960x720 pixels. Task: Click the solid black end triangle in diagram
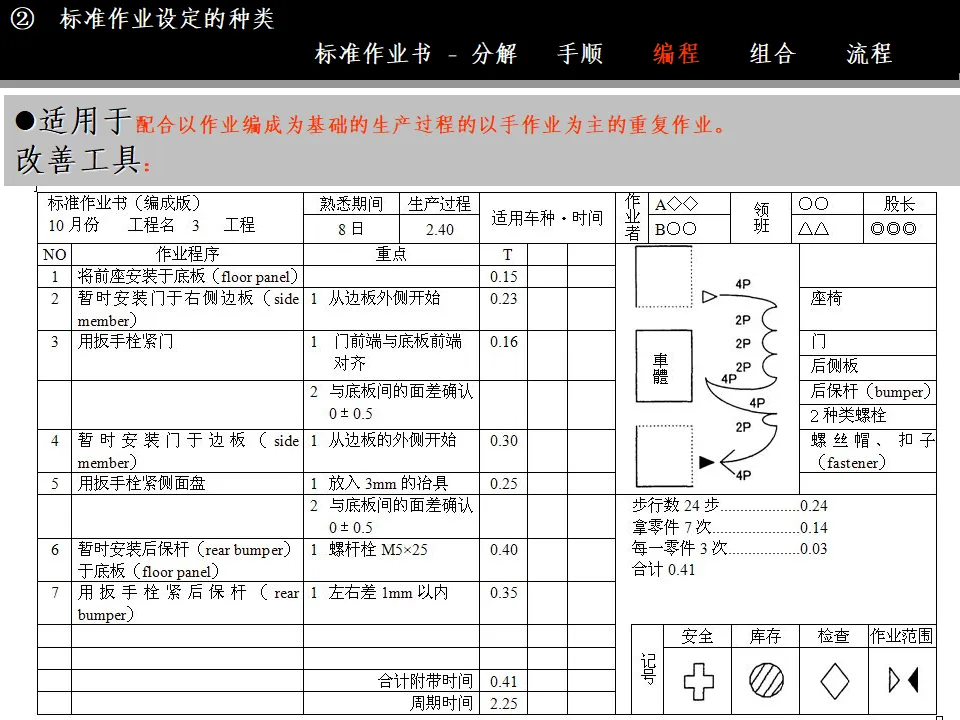click(707, 462)
